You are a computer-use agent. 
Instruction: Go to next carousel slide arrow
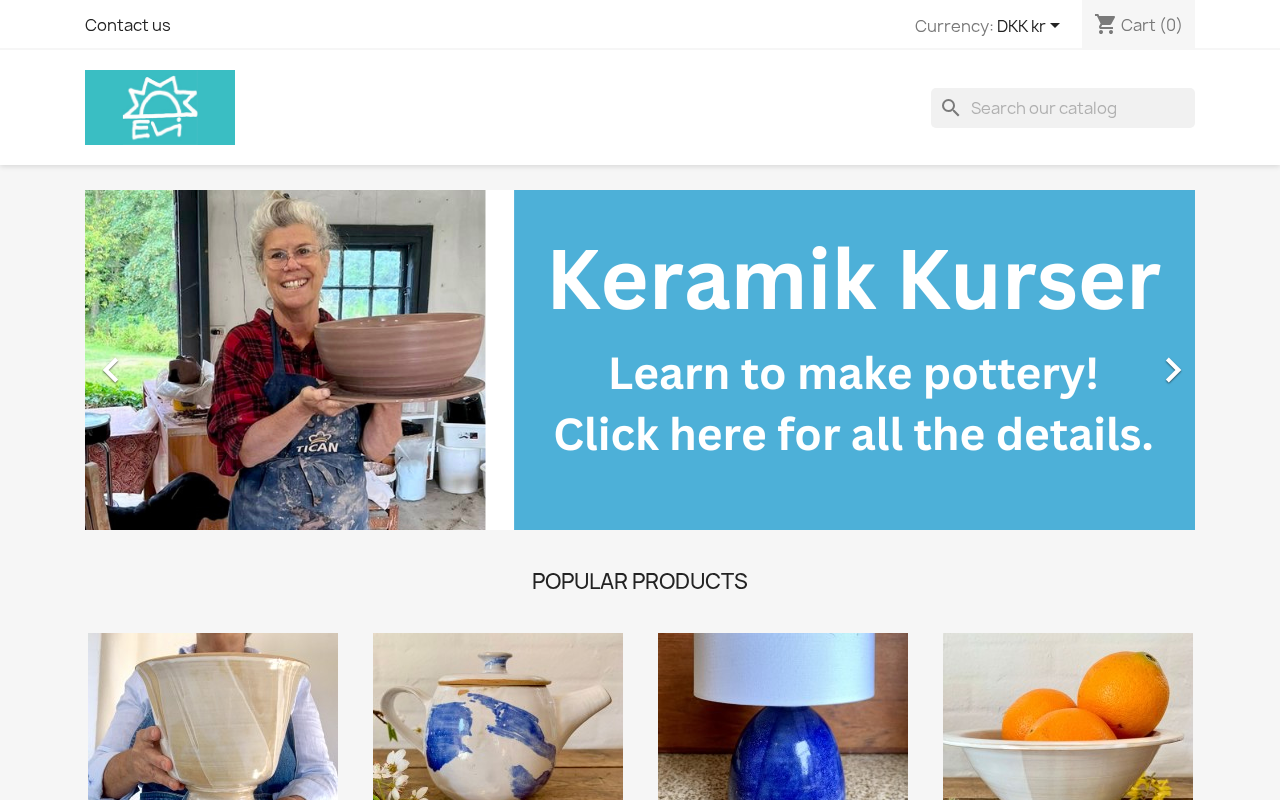pyautogui.click(x=1173, y=371)
